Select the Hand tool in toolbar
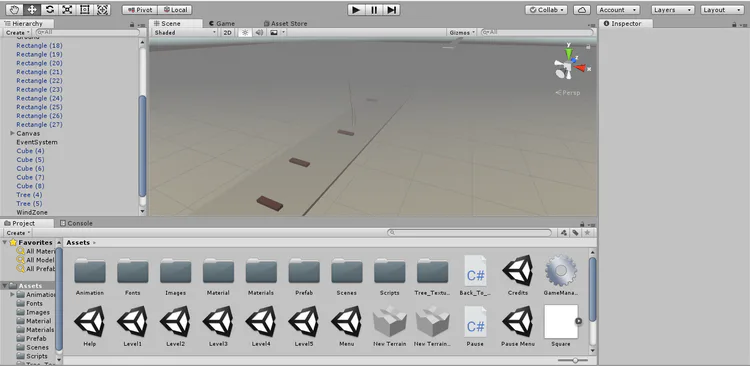The width and height of the screenshot is (750, 366). 14,10
